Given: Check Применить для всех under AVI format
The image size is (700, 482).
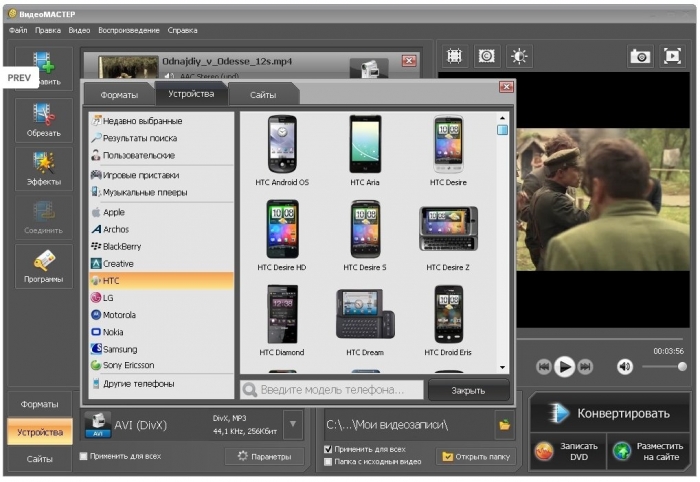Looking at the screenshot, I should click(x=83, y=456).
